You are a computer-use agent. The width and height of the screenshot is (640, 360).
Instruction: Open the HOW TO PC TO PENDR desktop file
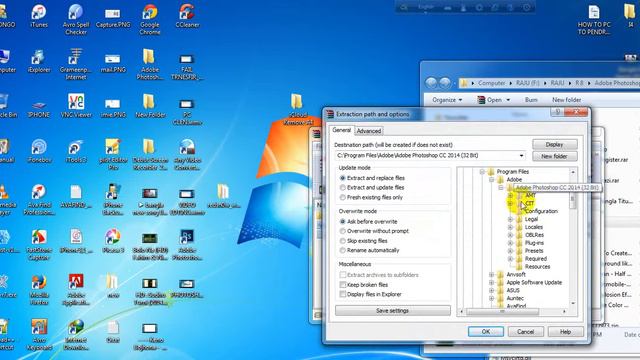pyautogui.click(x=594, y=20)
